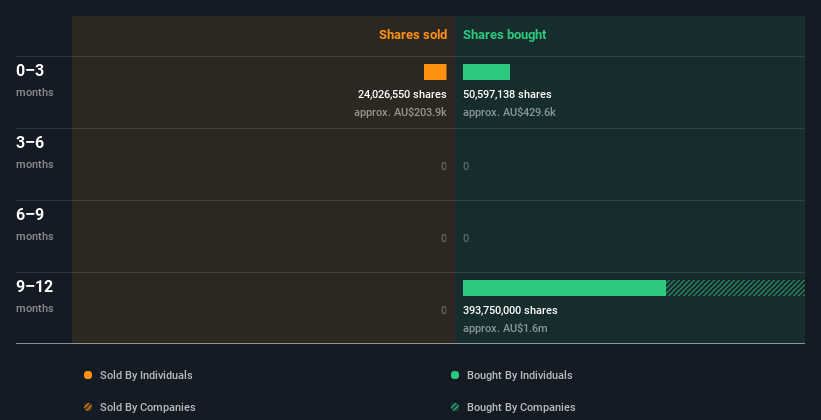The image size is (821, 420).
Task: Click solid green bar in 9–12 months row
Action: pyautogui.click(x=564, y=288)
